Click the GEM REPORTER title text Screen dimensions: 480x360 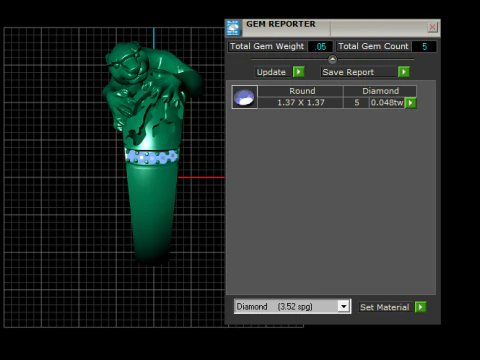point(281,24)
